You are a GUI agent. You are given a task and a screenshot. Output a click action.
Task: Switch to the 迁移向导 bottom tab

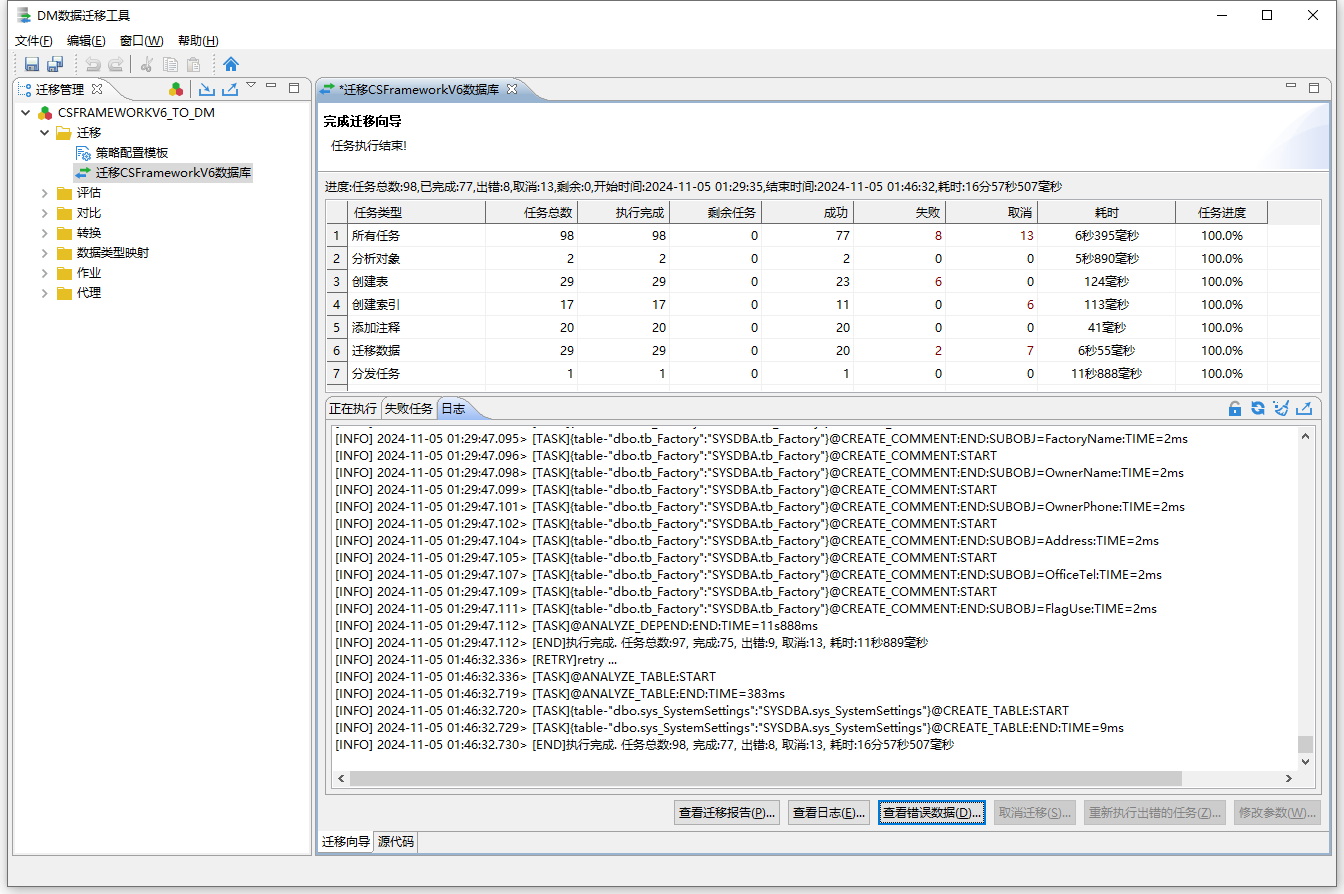(346, 842)
